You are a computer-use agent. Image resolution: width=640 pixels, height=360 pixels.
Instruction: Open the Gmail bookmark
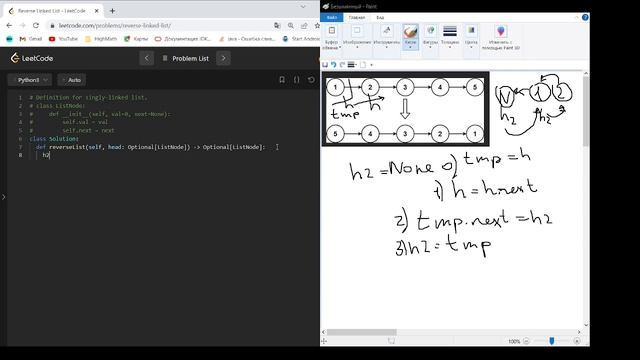pos(31,39)
